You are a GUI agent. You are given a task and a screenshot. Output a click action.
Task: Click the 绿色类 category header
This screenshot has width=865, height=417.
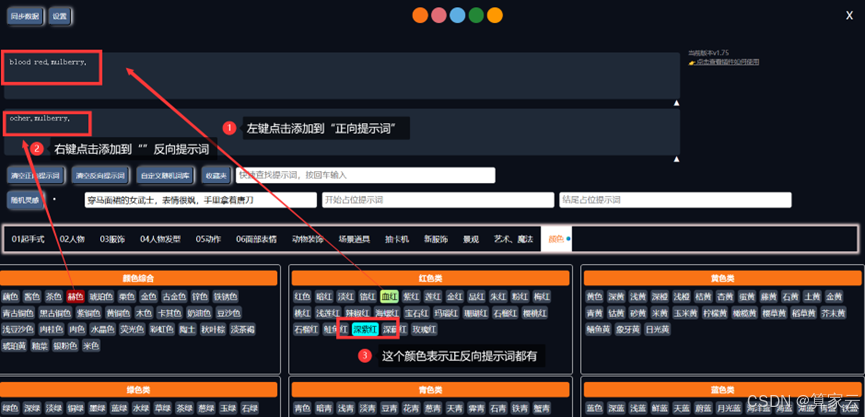click(138, 390)
